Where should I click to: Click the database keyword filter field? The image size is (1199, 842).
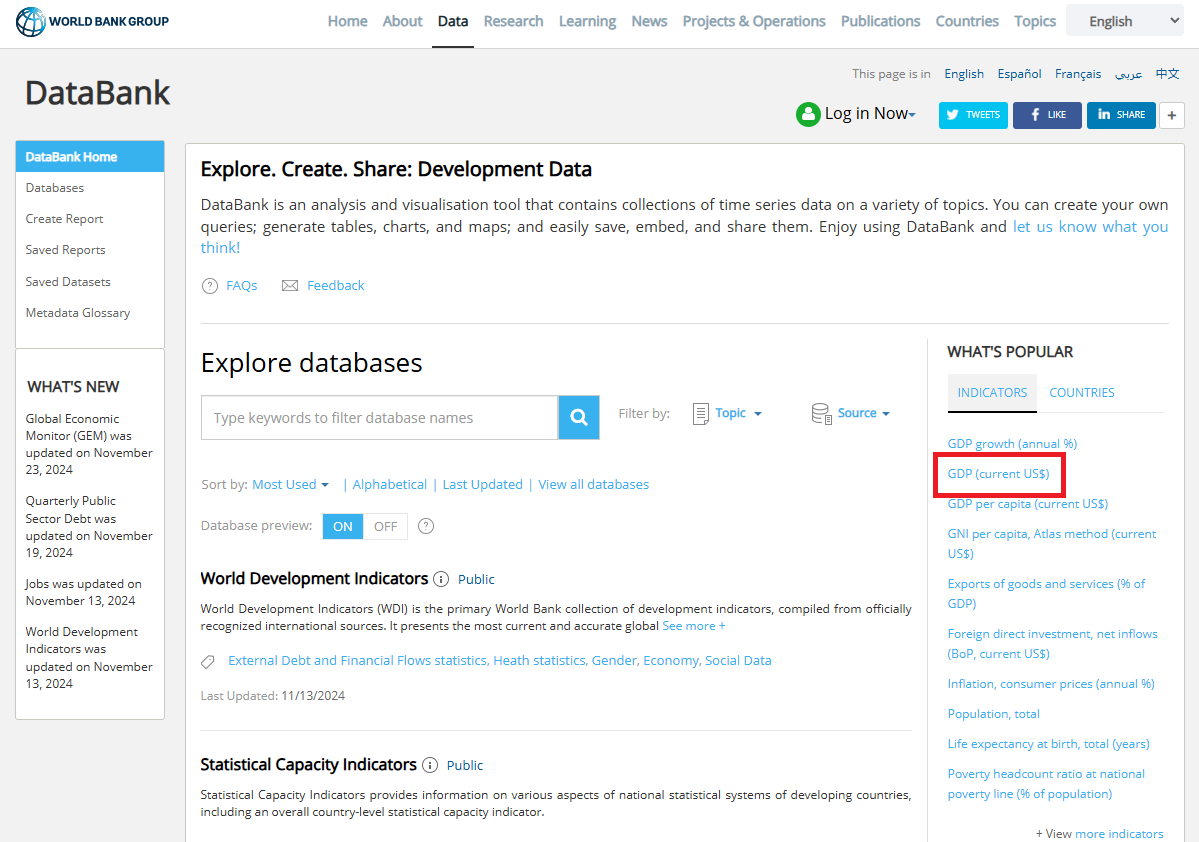(x=379, y=418)
